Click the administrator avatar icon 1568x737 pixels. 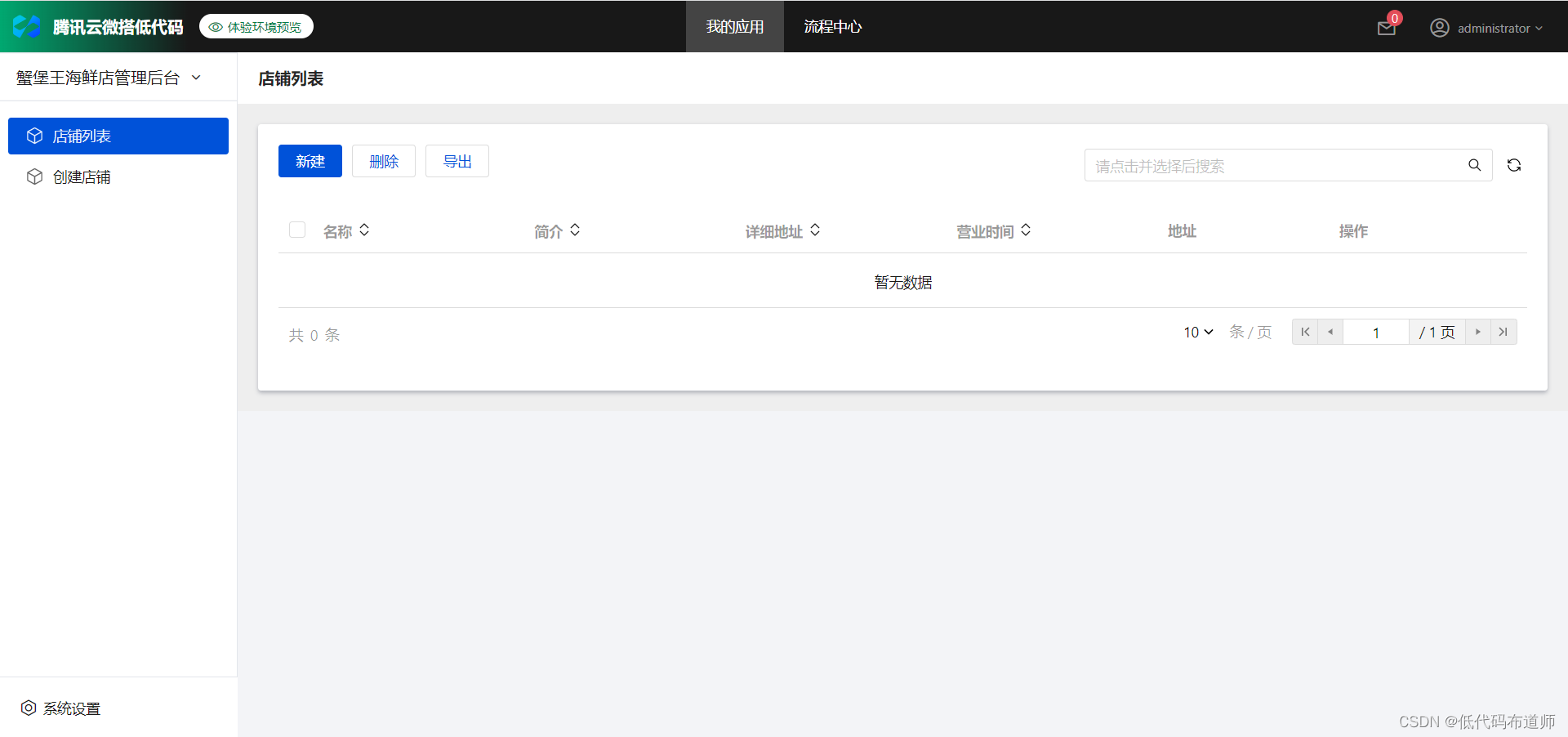pos(1439,27)
